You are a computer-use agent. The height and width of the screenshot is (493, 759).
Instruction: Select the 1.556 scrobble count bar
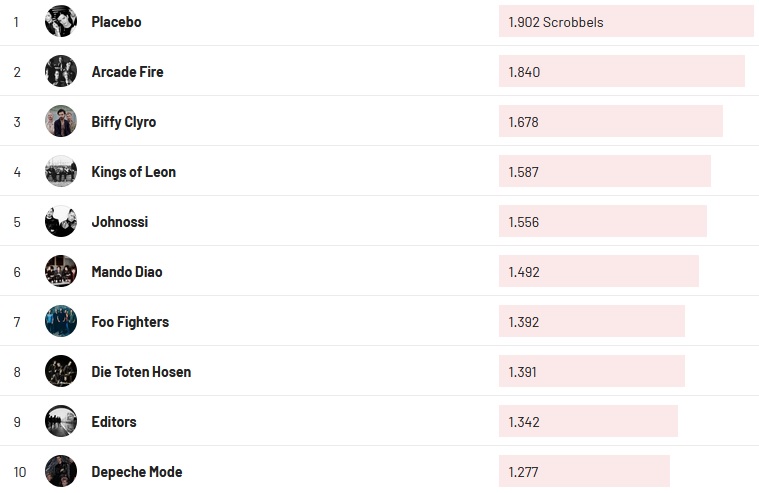(x=602, y=221)
